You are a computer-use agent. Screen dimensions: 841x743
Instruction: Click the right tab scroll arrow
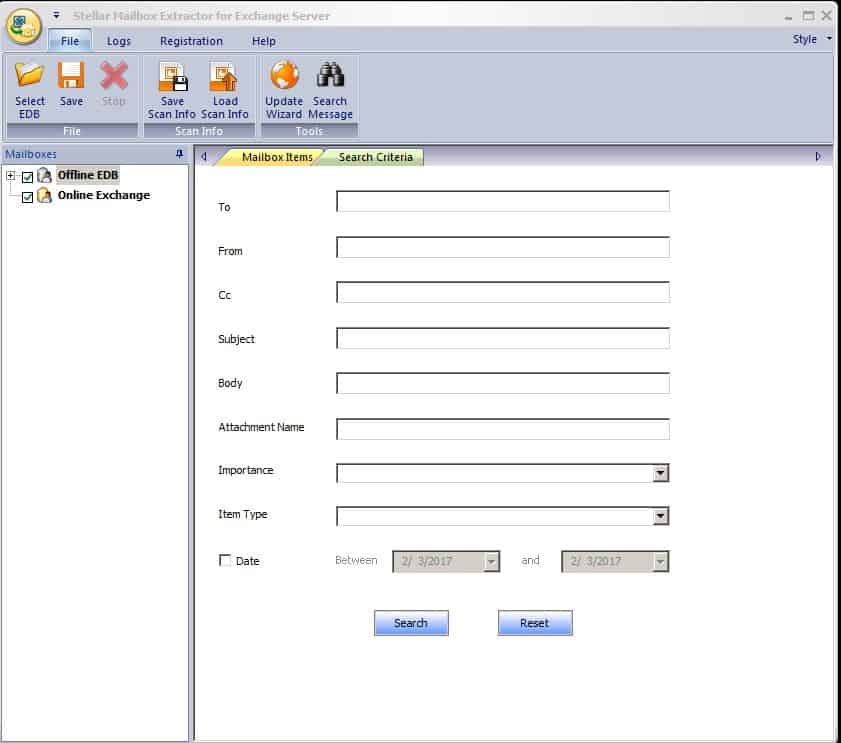(817, 156)
